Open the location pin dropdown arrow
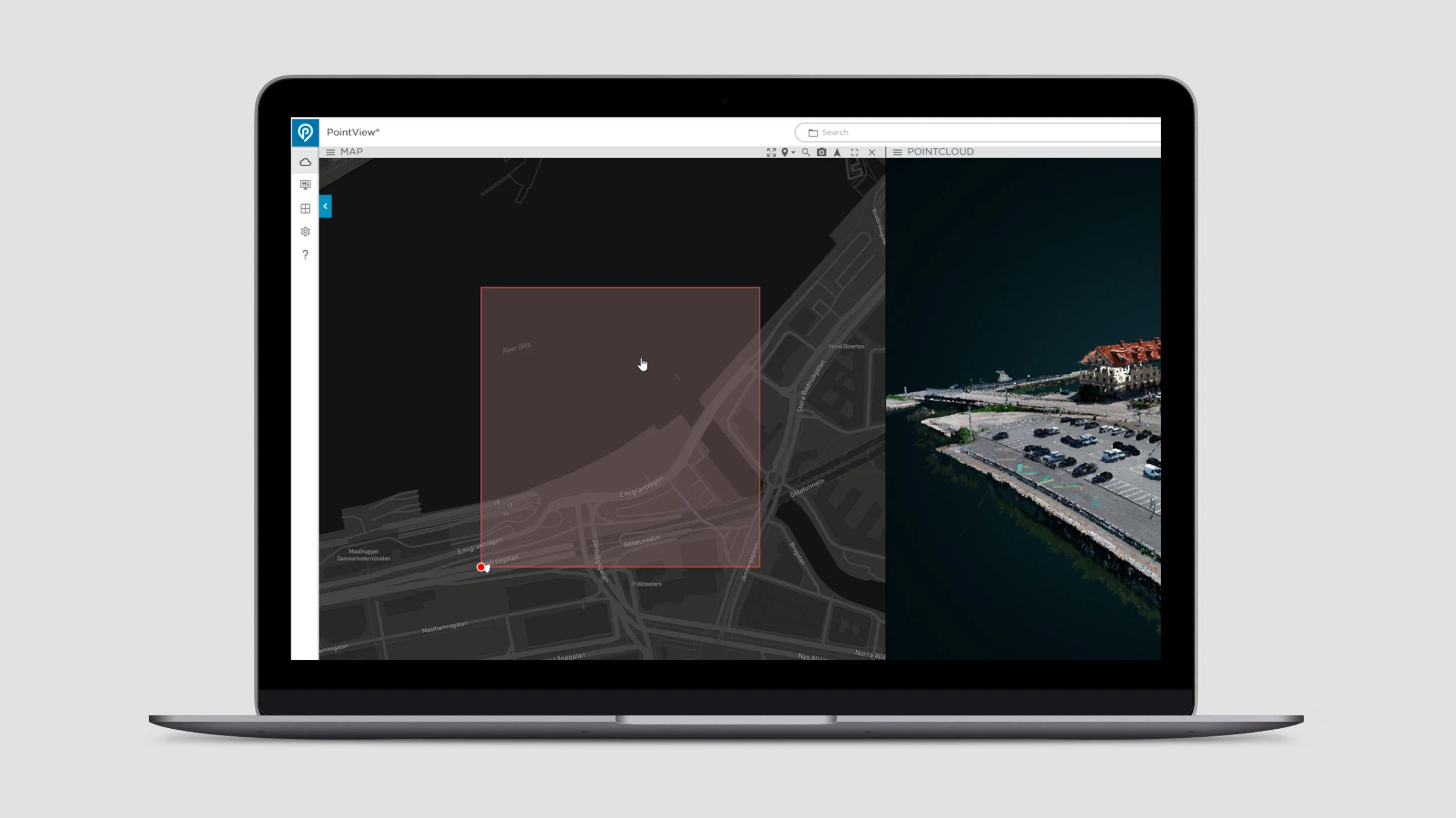This screenshot has height=818, width=1456. (x=793, y=153)
